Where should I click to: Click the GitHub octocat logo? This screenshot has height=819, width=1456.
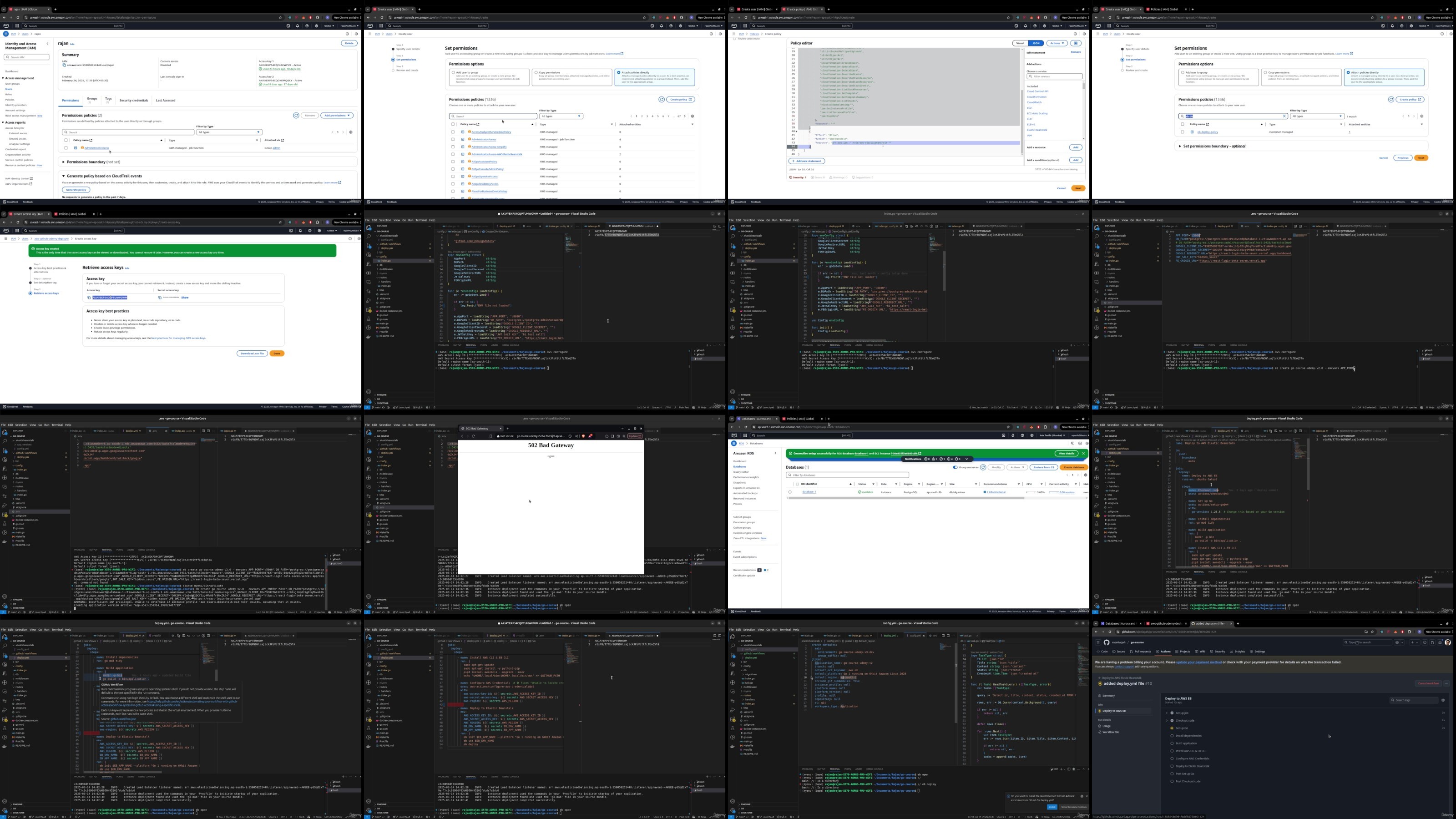point(1107,642)
